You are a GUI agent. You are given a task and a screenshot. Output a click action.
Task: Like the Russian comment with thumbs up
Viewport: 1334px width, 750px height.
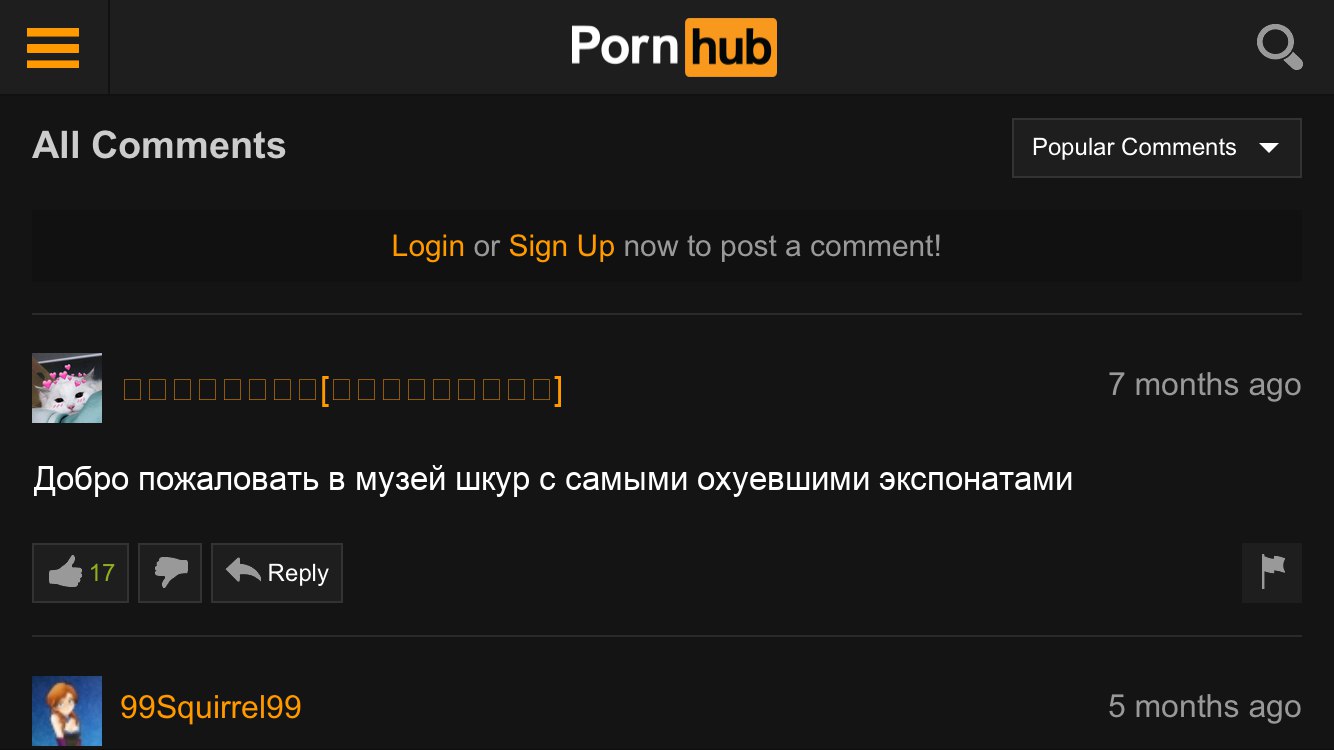click(x=80, y=573)
